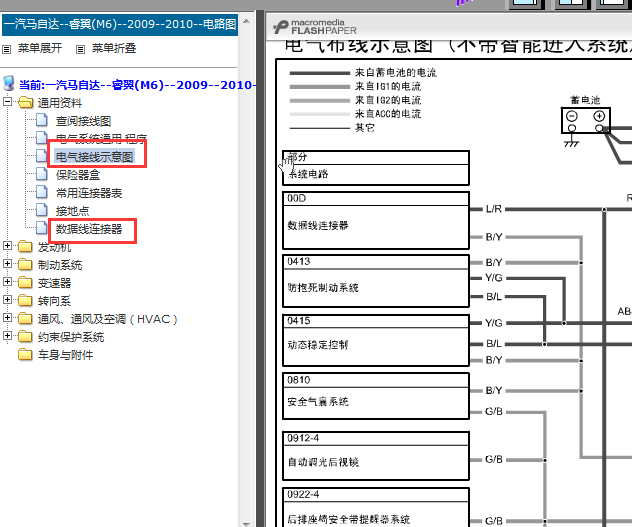632x527 pixels.
Task: Expand the 转向系 folder
Action: pyautogui.click(x=7, y=299)
